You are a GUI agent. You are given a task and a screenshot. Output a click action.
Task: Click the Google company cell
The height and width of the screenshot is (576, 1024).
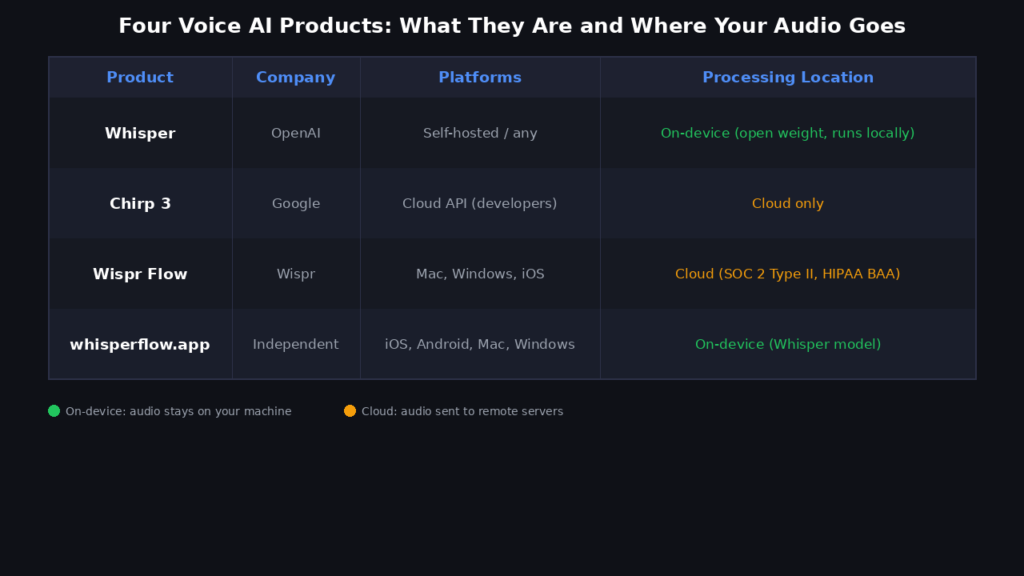point(296,204)
